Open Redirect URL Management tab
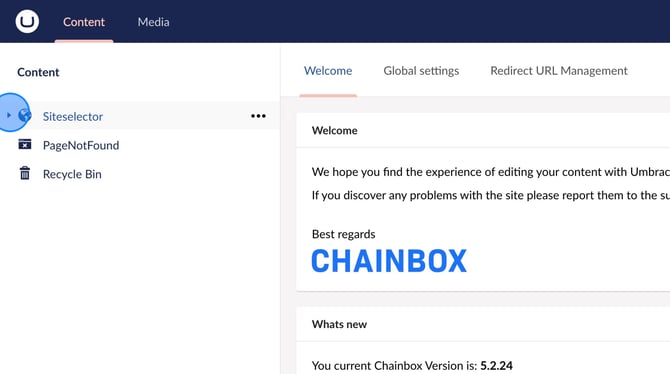 coord(558,71)
